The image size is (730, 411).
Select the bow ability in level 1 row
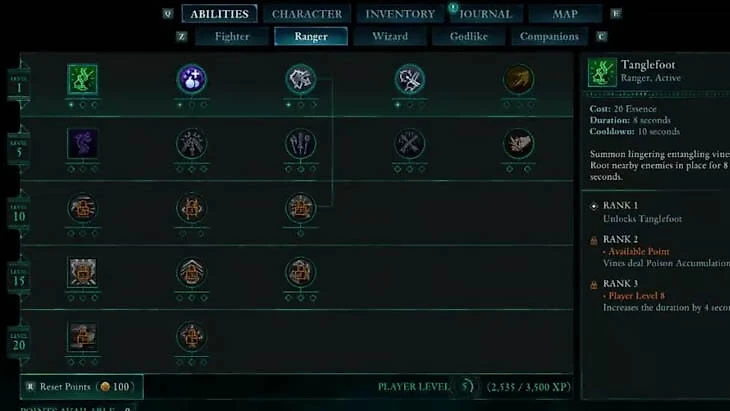pos(409,79)
